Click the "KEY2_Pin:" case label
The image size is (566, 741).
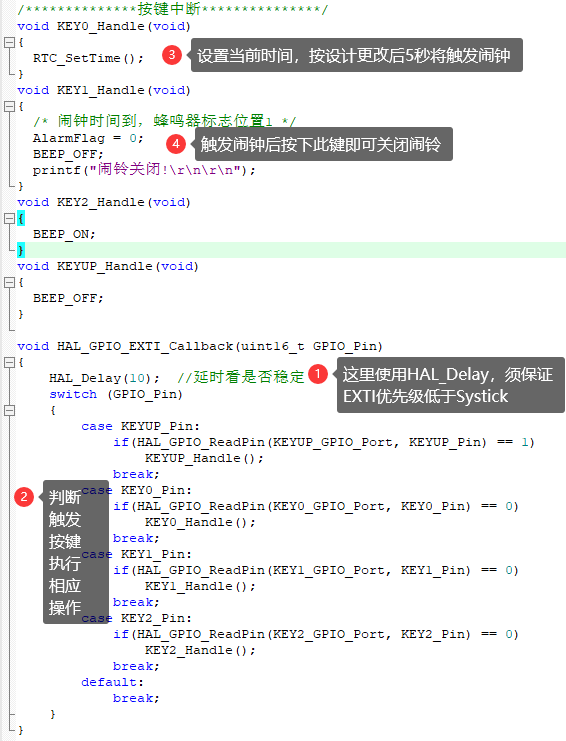coord(156,619)
